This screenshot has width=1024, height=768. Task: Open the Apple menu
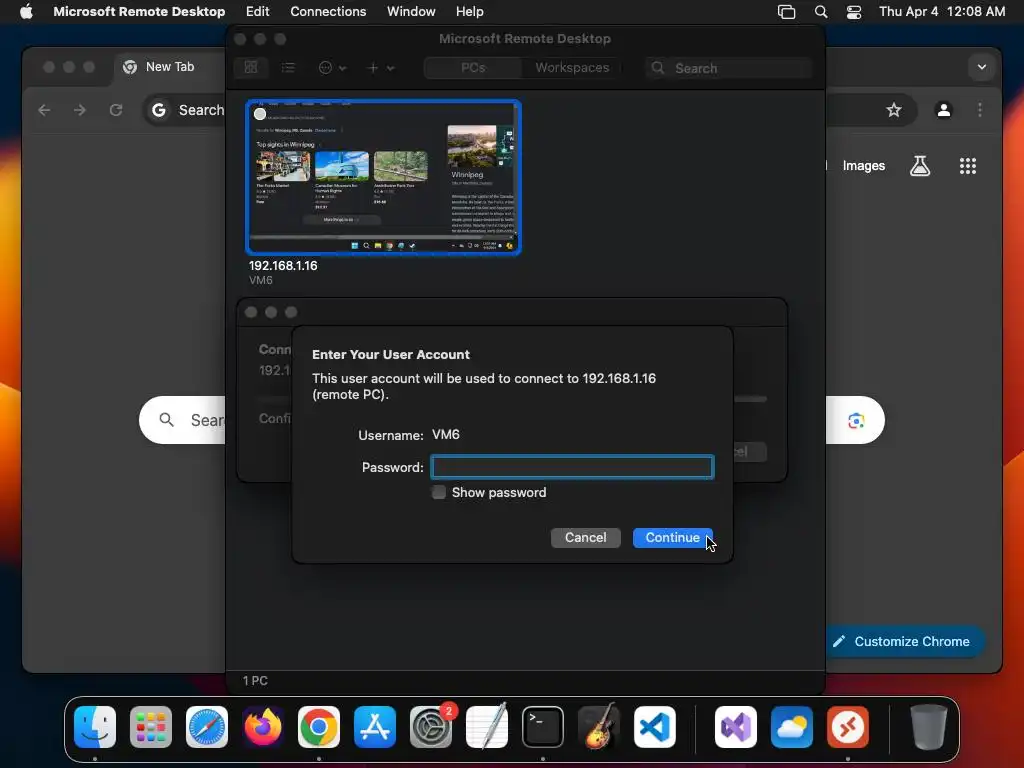click(26, 12)
